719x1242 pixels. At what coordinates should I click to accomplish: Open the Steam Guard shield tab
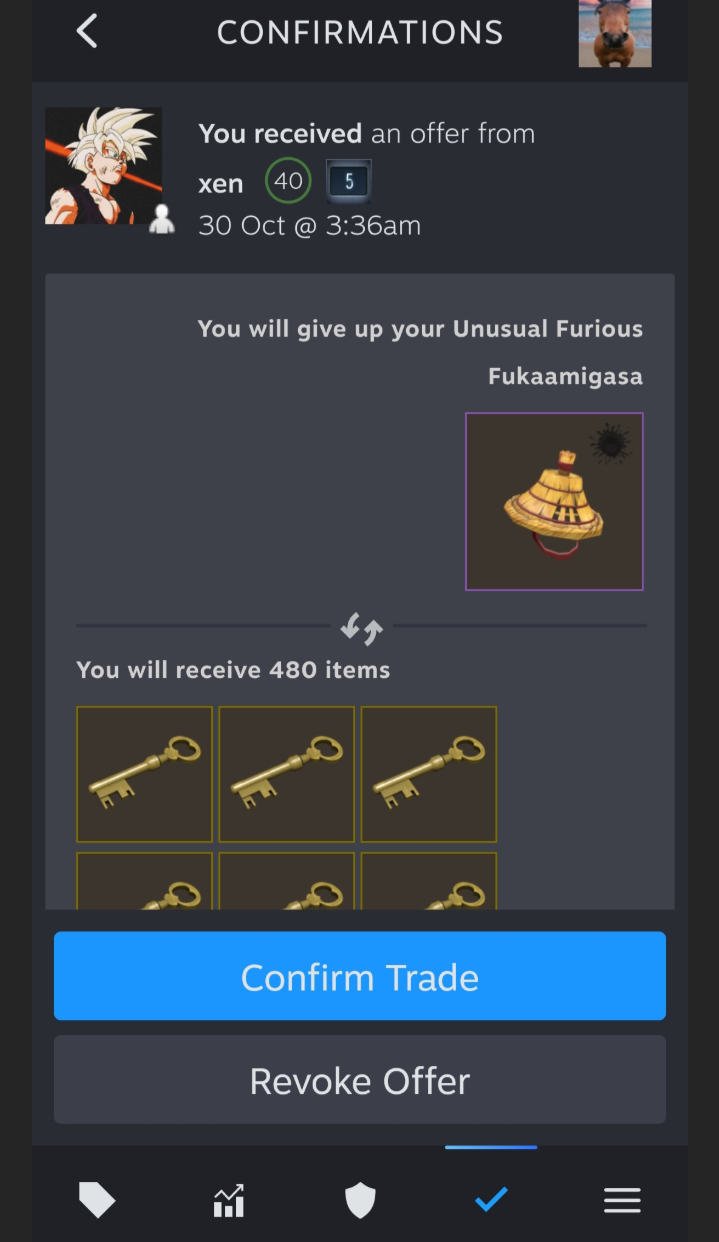pyautogui.click(x=360, y=1200)
